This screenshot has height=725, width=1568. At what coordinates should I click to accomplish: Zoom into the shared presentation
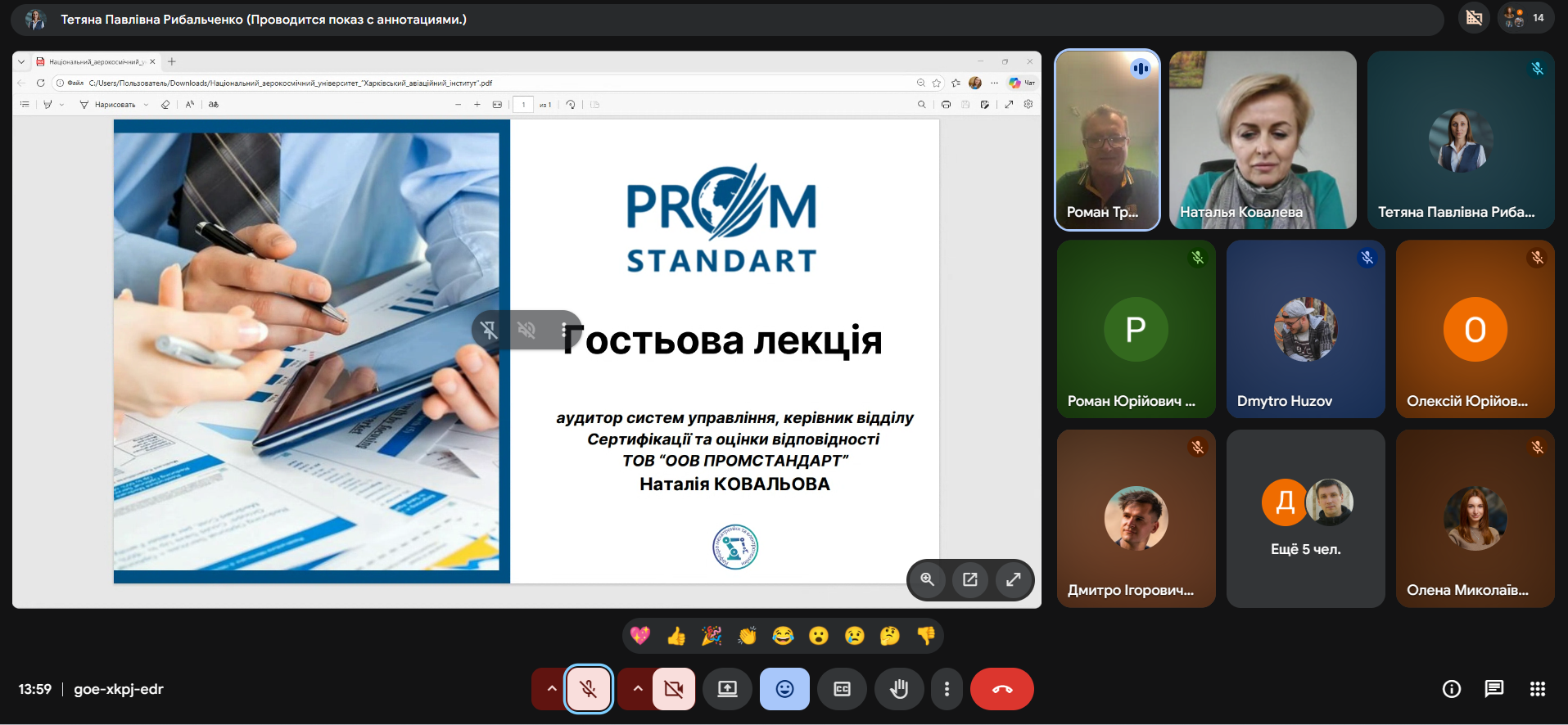point(927,579)
